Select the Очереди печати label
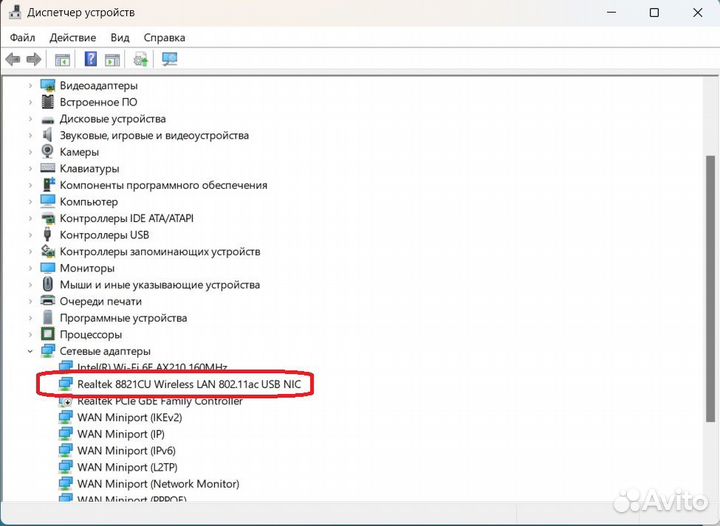 click(101, 302)
